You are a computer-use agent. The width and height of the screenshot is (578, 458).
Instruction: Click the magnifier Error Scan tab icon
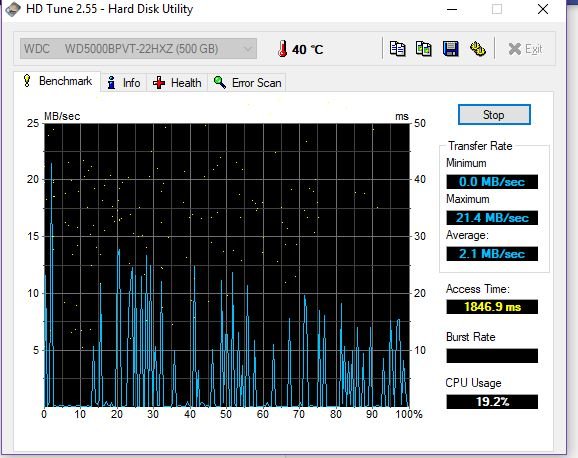point(220,82)
